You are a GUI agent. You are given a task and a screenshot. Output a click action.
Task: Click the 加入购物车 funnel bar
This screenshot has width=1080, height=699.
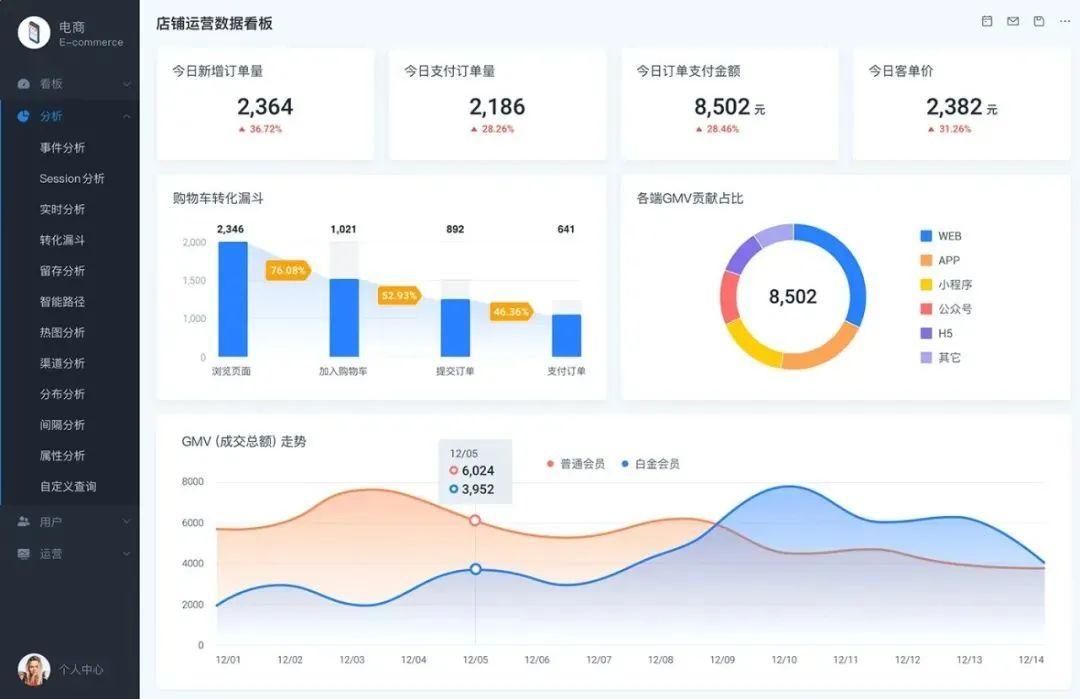(x=344, y=317)
